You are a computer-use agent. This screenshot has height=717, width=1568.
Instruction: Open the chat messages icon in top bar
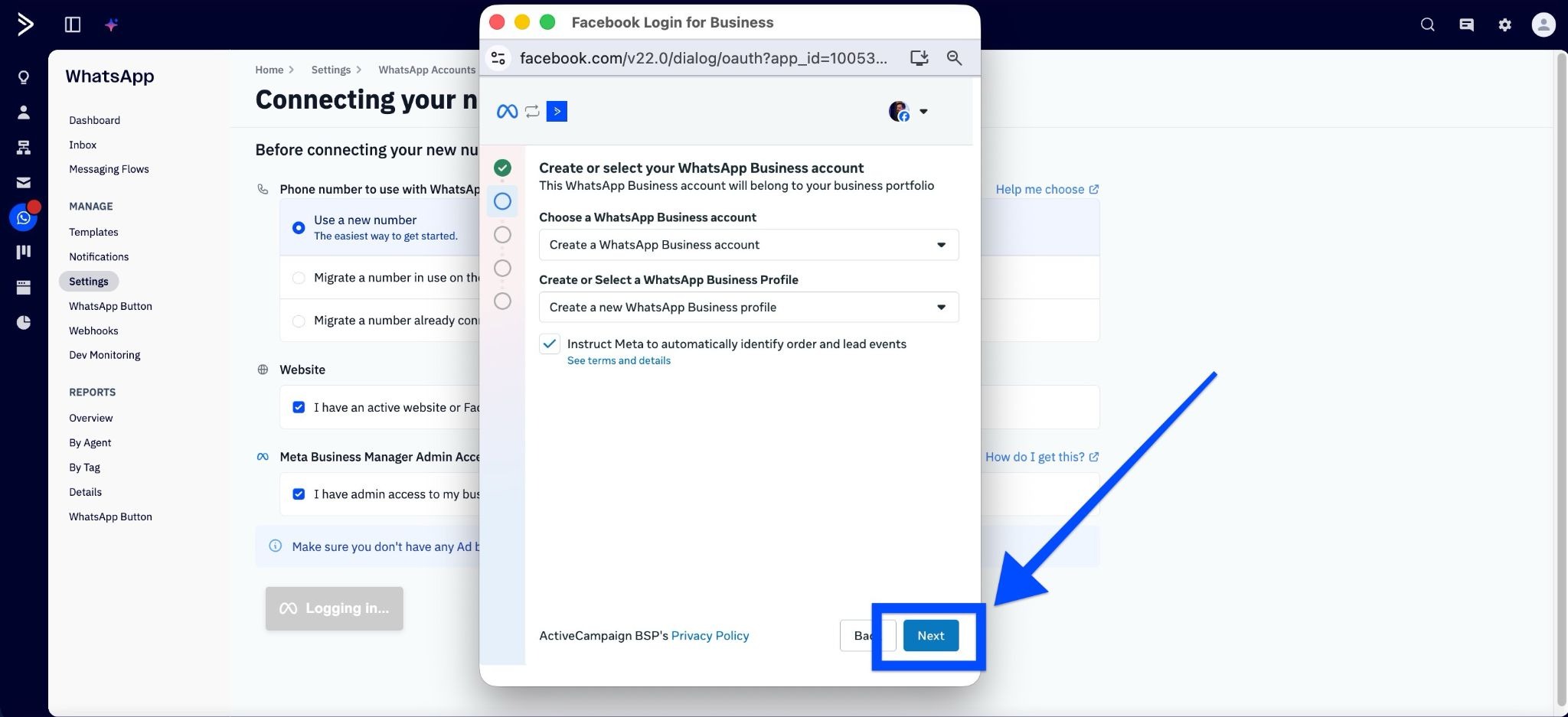(x=1466, y=24)
